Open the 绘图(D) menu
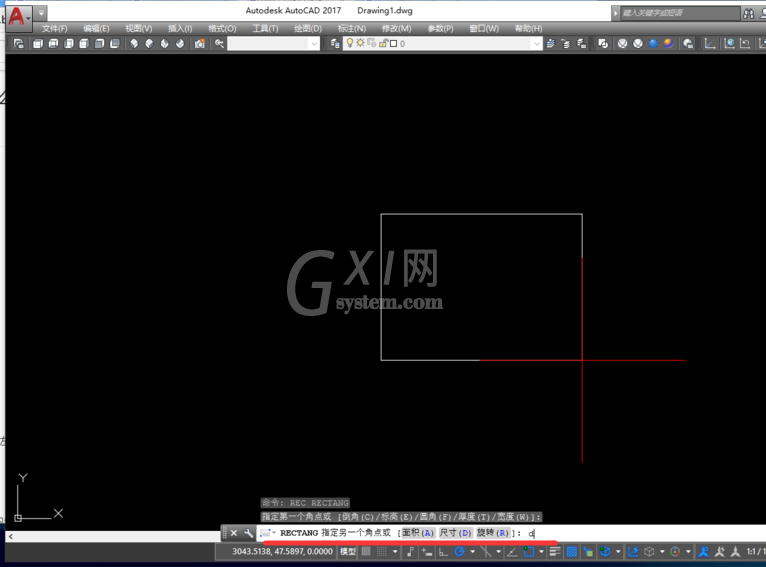The height and width of the screenshot is (567, 766). coord(308,29)
